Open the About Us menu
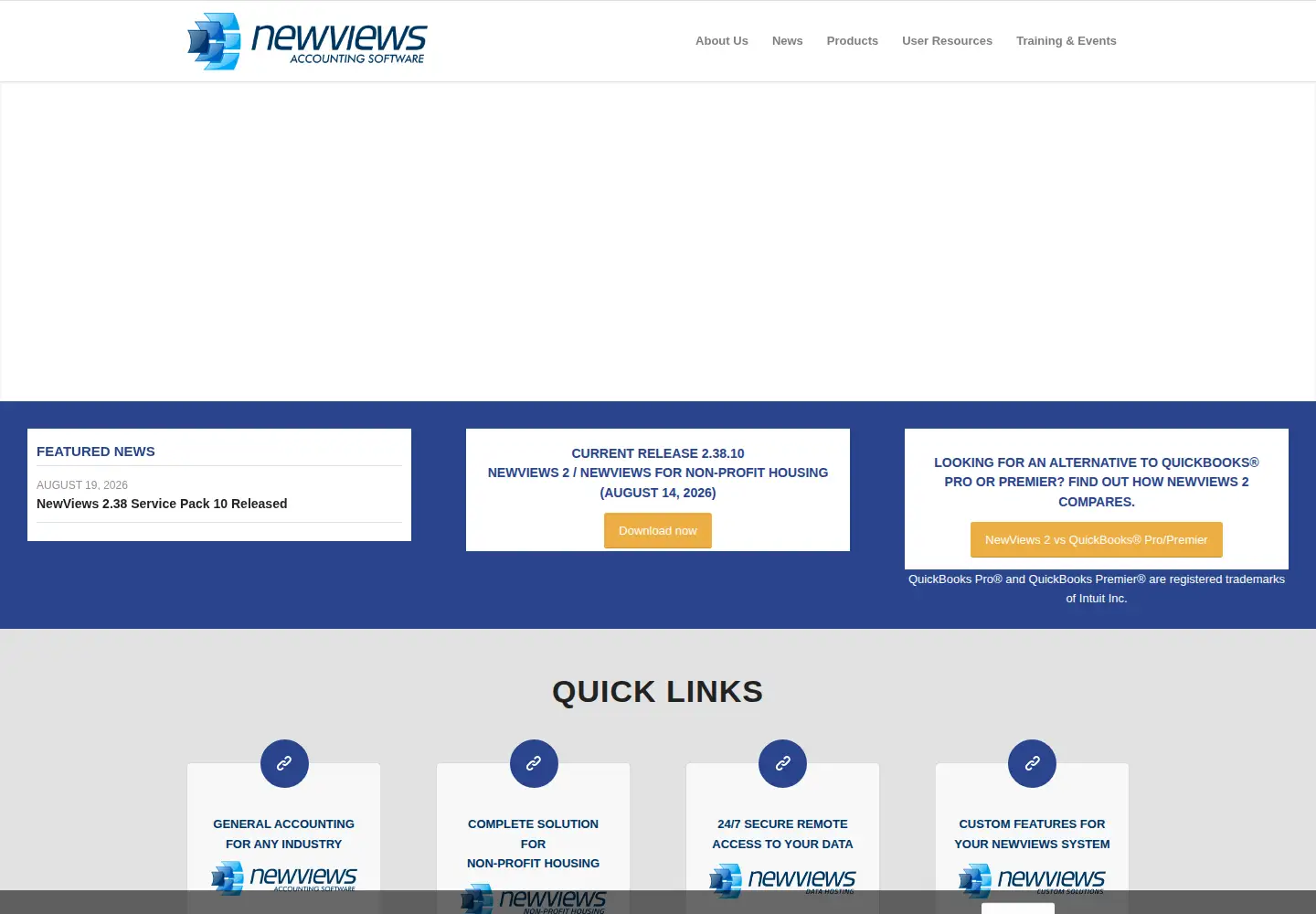 coord(722,41)
